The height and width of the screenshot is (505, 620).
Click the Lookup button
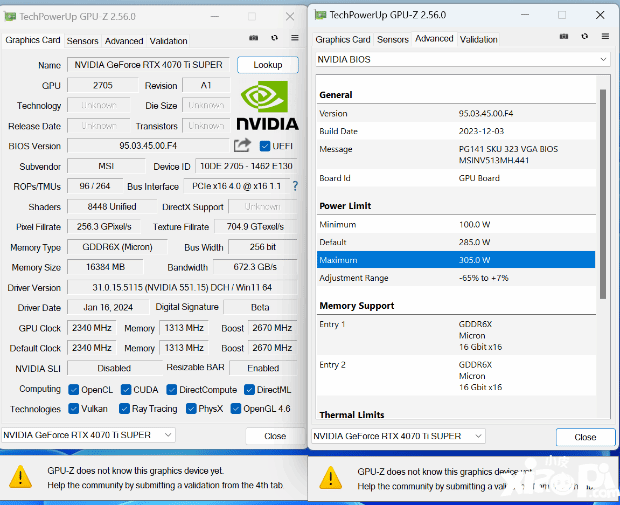click(268, 65)
